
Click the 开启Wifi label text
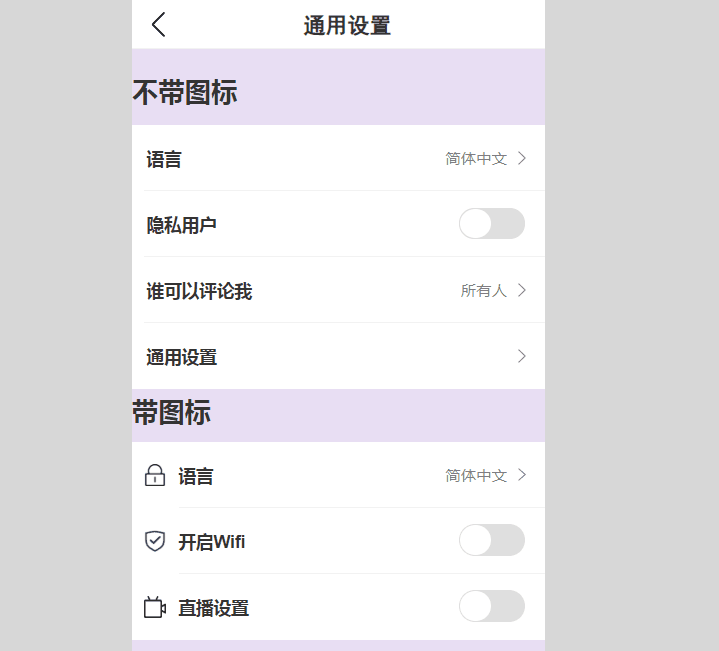coord(212,542)
